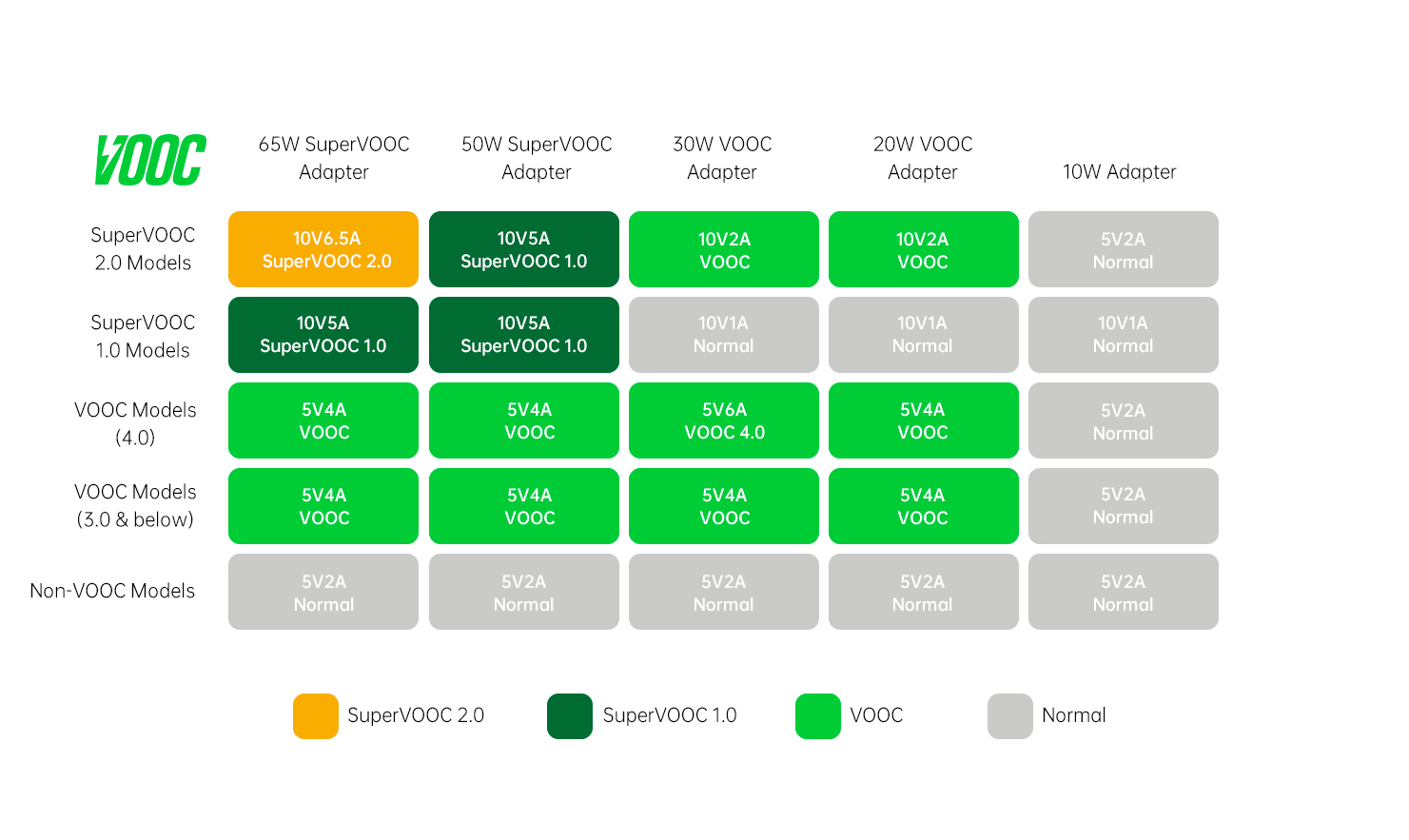This screenshot has height=840, width=1409.
Task: Click the 10W Adapter column header
Action: [1119, 172]
